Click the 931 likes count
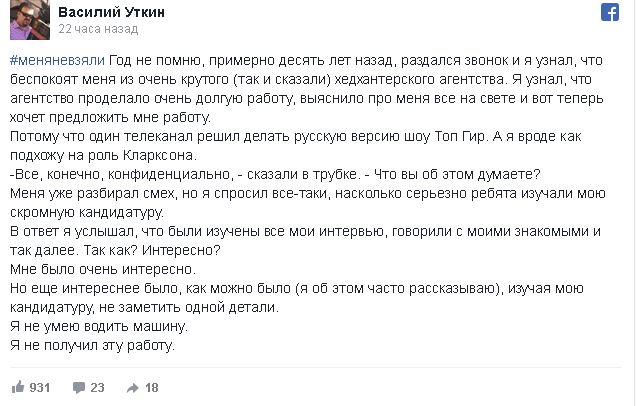637x406 pixels. point(40,387)
